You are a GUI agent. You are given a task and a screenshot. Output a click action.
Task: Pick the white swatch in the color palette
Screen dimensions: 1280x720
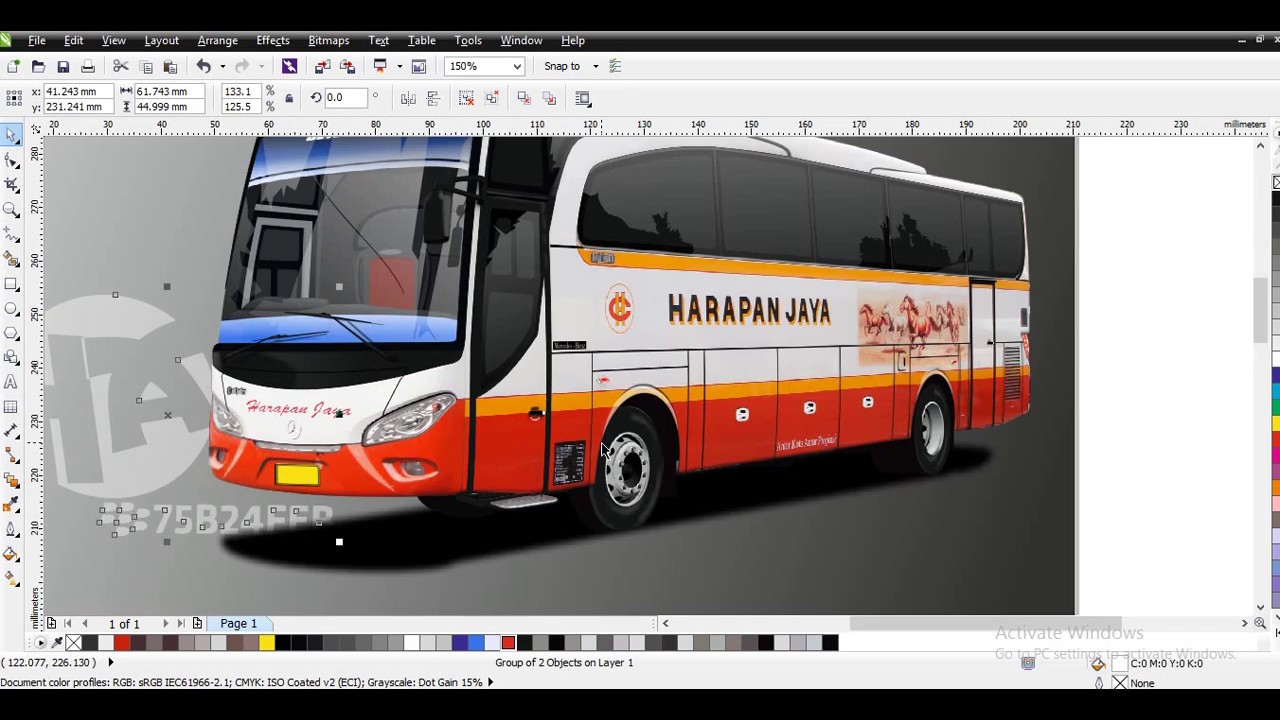410,643
